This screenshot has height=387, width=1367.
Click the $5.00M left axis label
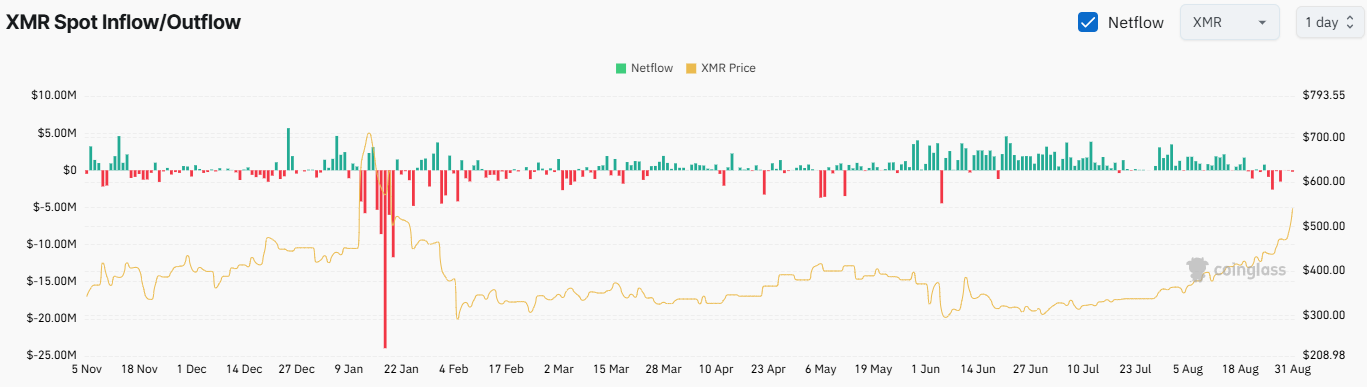(56, 133)
